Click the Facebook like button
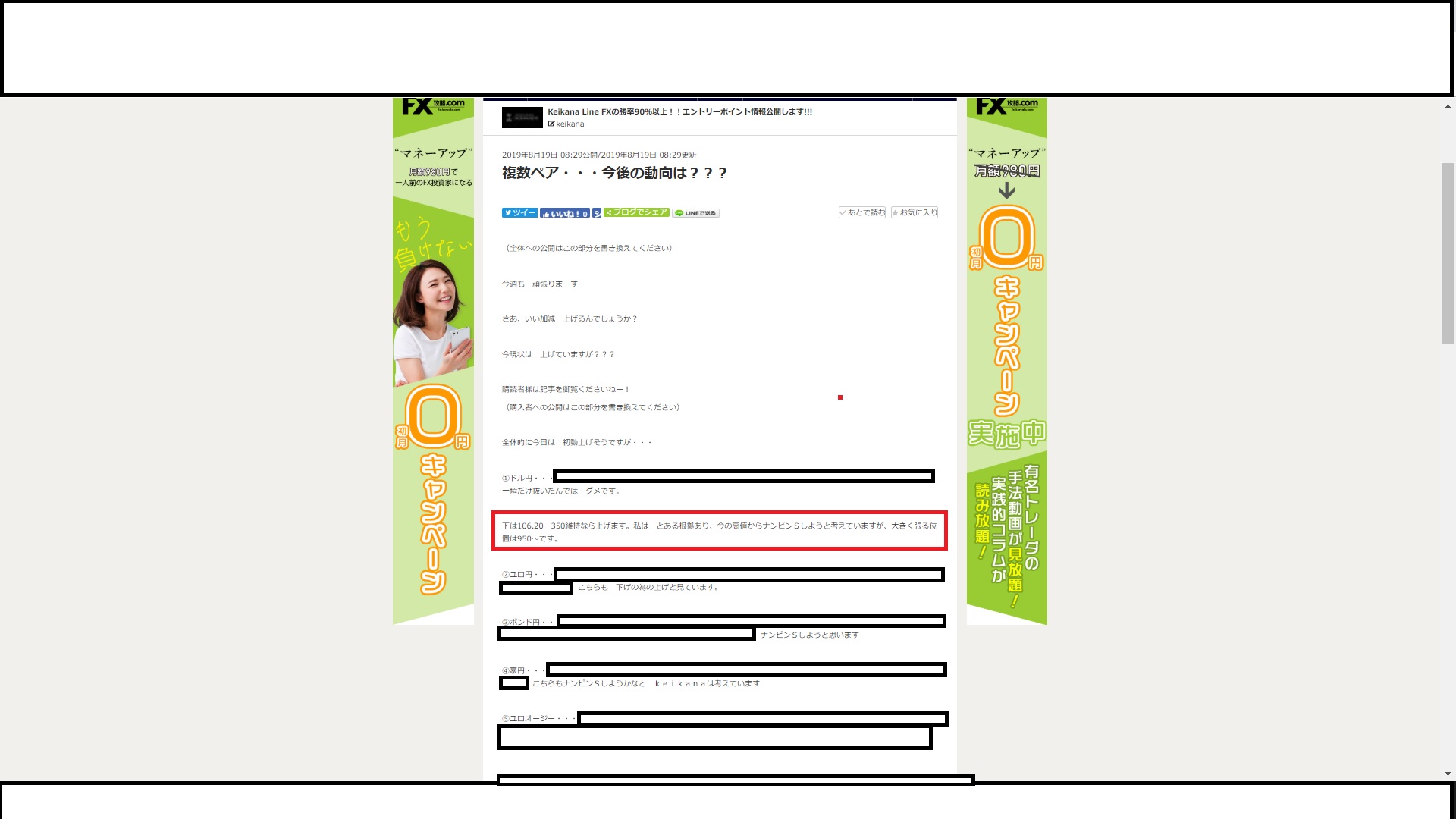The image size is (1456, 819). 564,214
